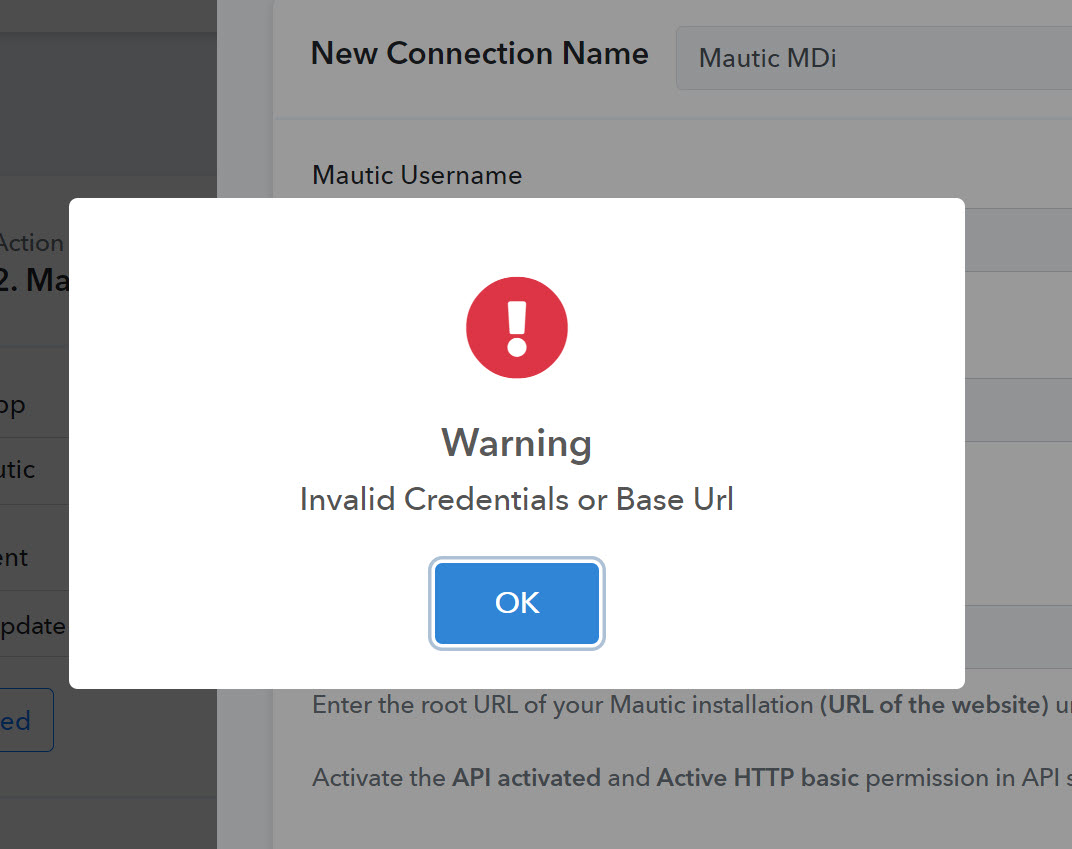Select the step heading starting with '2. Ma'
Image resolution: width=1072 pixels, height=849 pixels.
coord(34,280)
